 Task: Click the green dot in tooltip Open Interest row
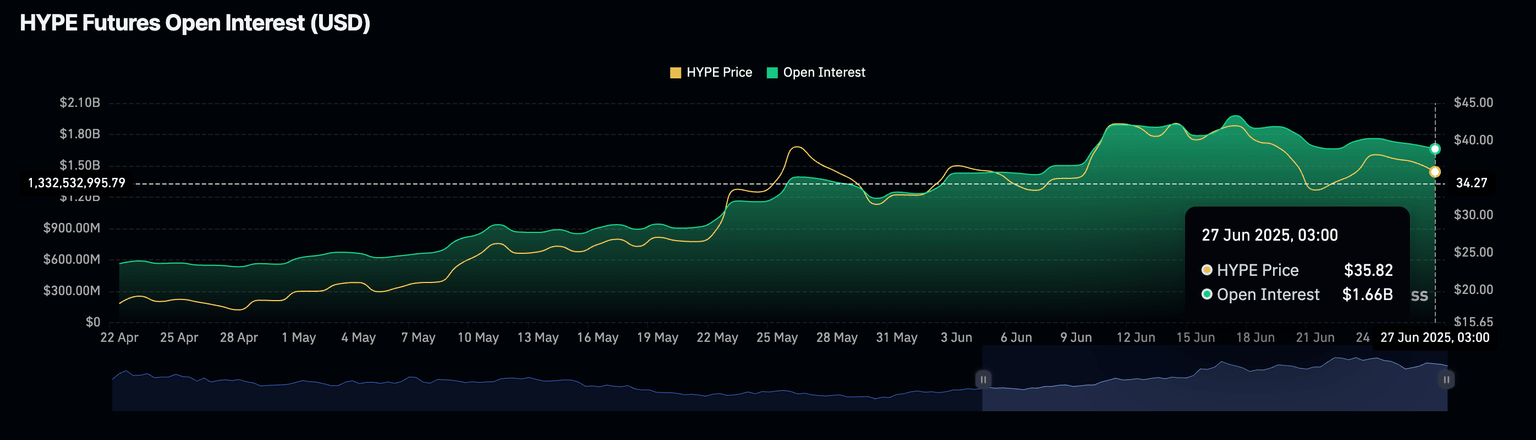click(x=1207, y=295)
